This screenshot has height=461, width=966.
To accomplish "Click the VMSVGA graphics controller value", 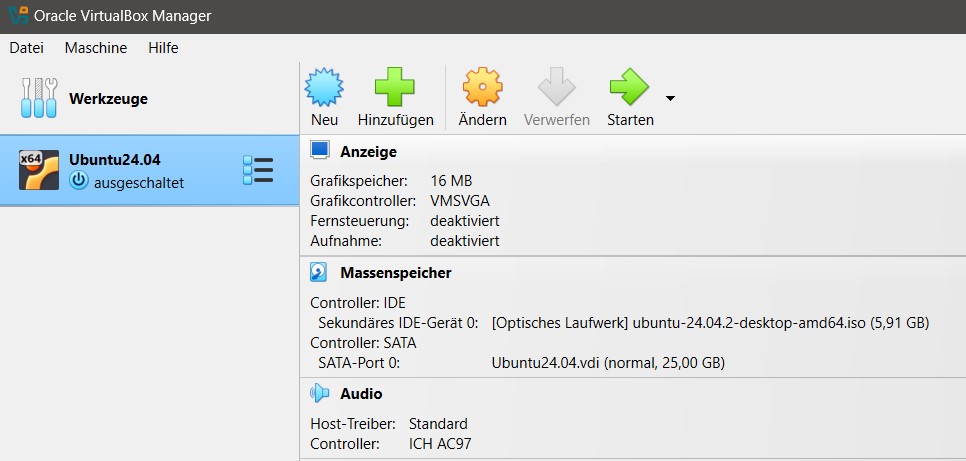I will tap(460, 201).
